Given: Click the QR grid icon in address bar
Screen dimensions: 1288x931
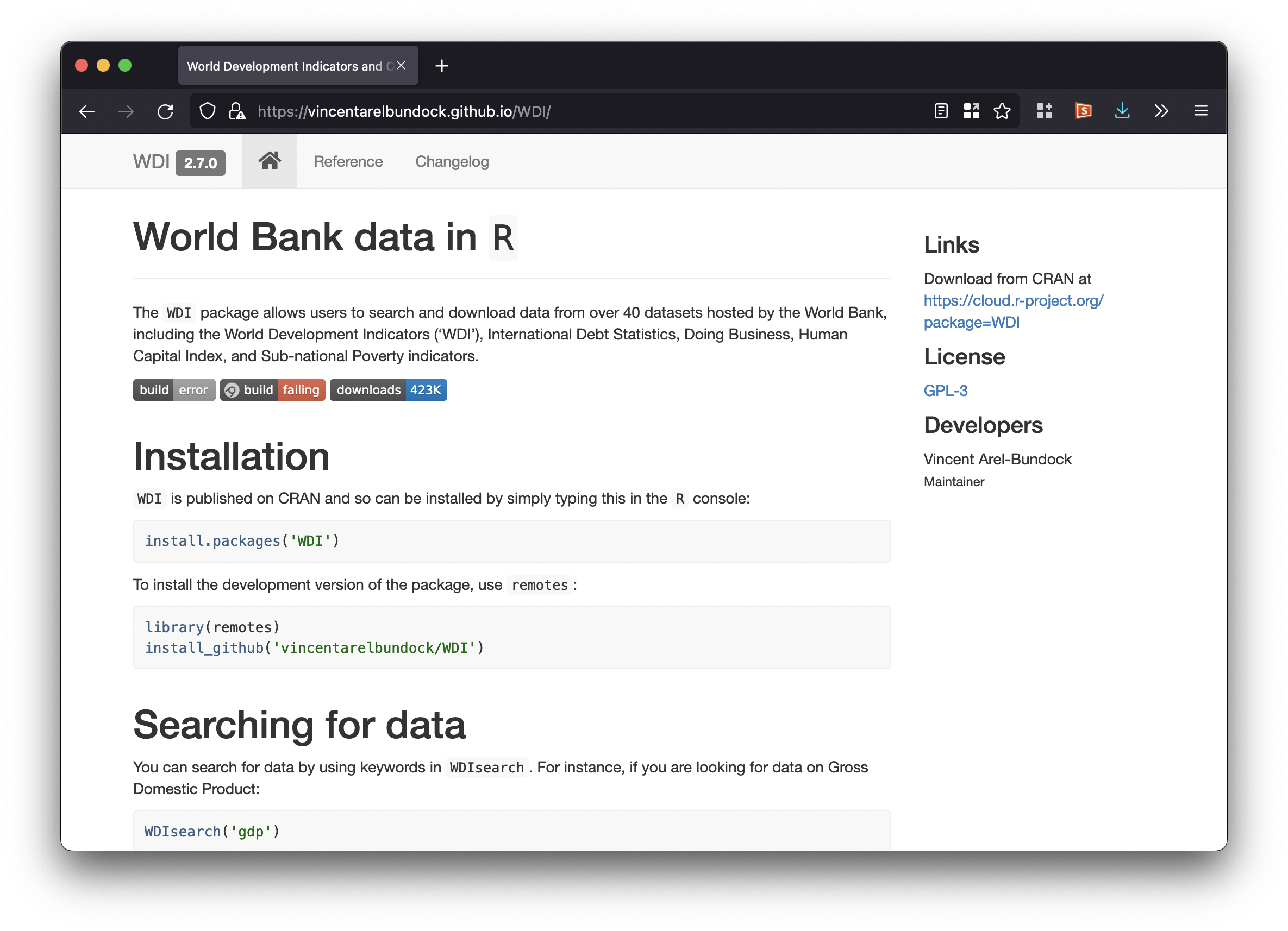Looking at the screenshot, I should tap(971, 111).
